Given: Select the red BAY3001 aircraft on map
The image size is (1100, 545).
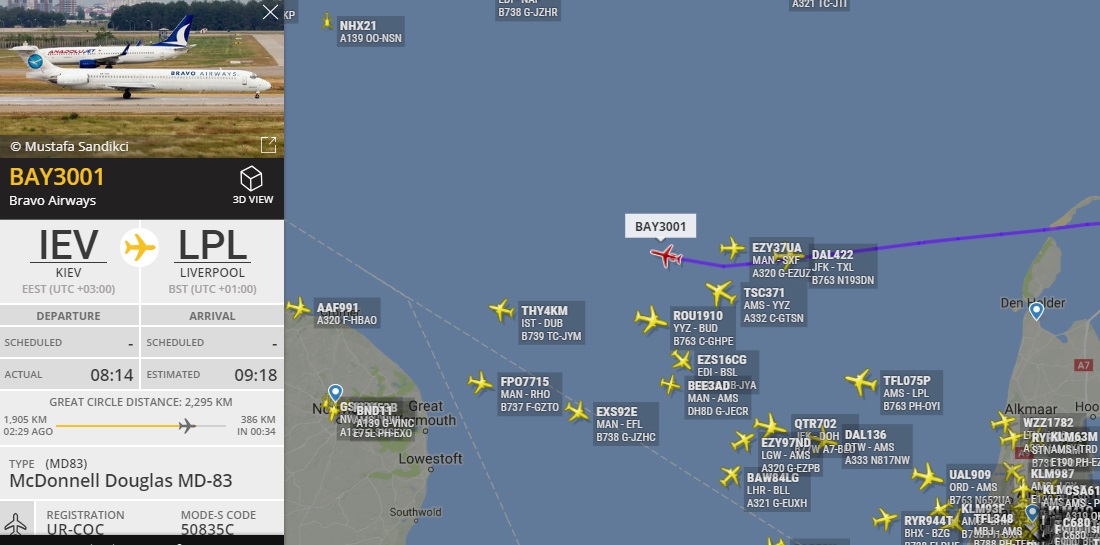Looking at the screenshot, I should tap(666, 255).
